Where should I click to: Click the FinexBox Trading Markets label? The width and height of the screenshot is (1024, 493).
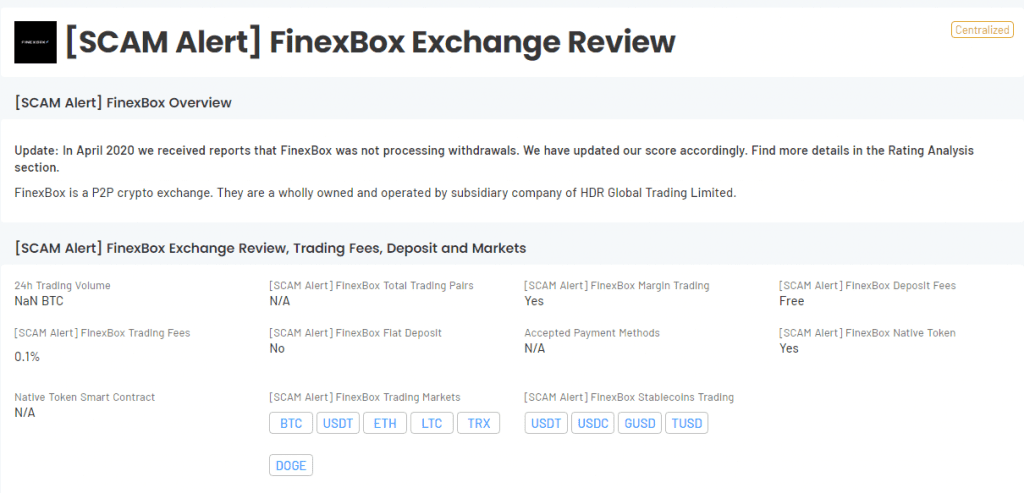[x=364, y=397]
